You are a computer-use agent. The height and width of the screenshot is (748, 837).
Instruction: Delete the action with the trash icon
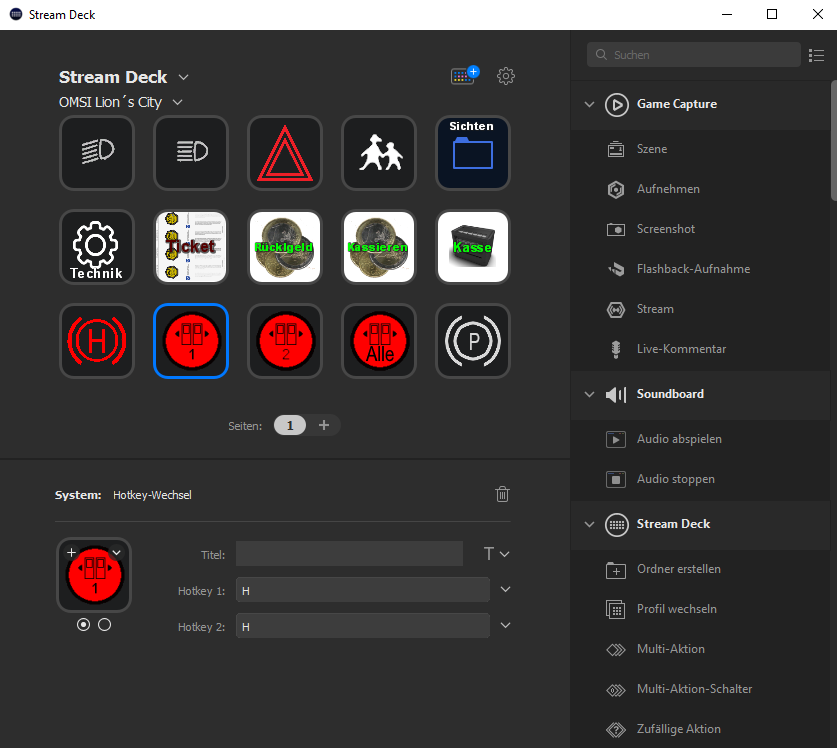point(503,494)
